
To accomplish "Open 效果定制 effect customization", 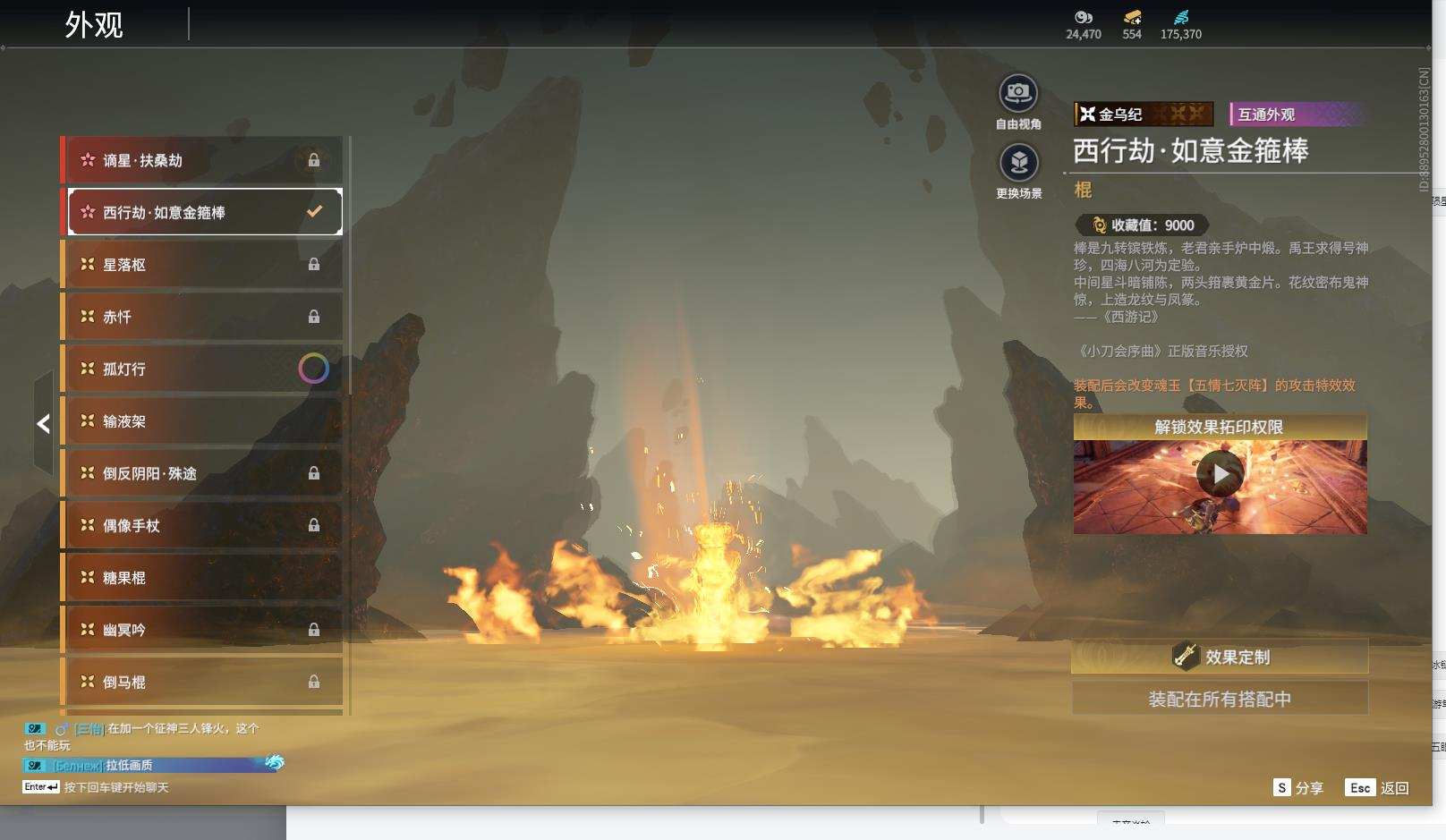I will pos(1220,657).
